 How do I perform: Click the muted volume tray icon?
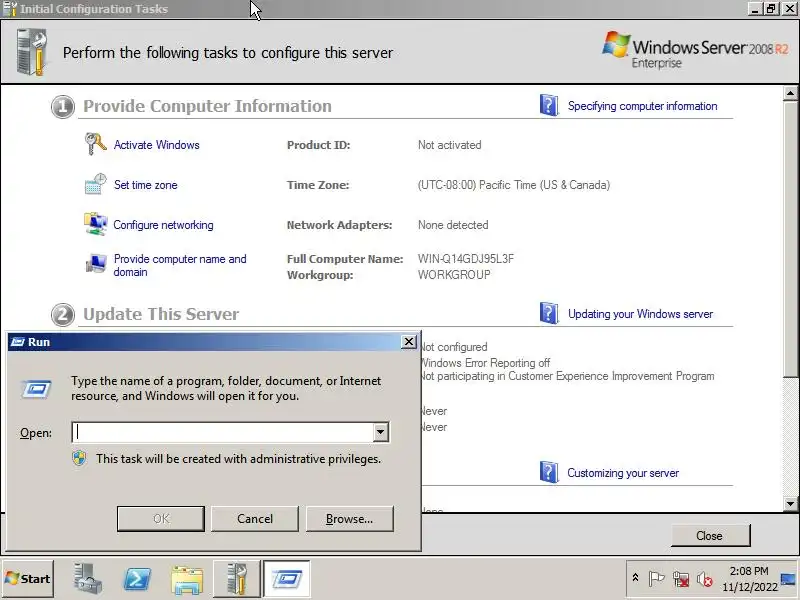coord(705,579)
